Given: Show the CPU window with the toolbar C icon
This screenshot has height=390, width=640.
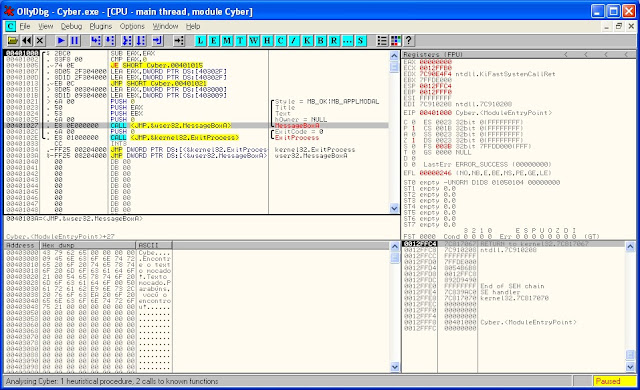Looking at the screenshot, I should tap(280, 40).
